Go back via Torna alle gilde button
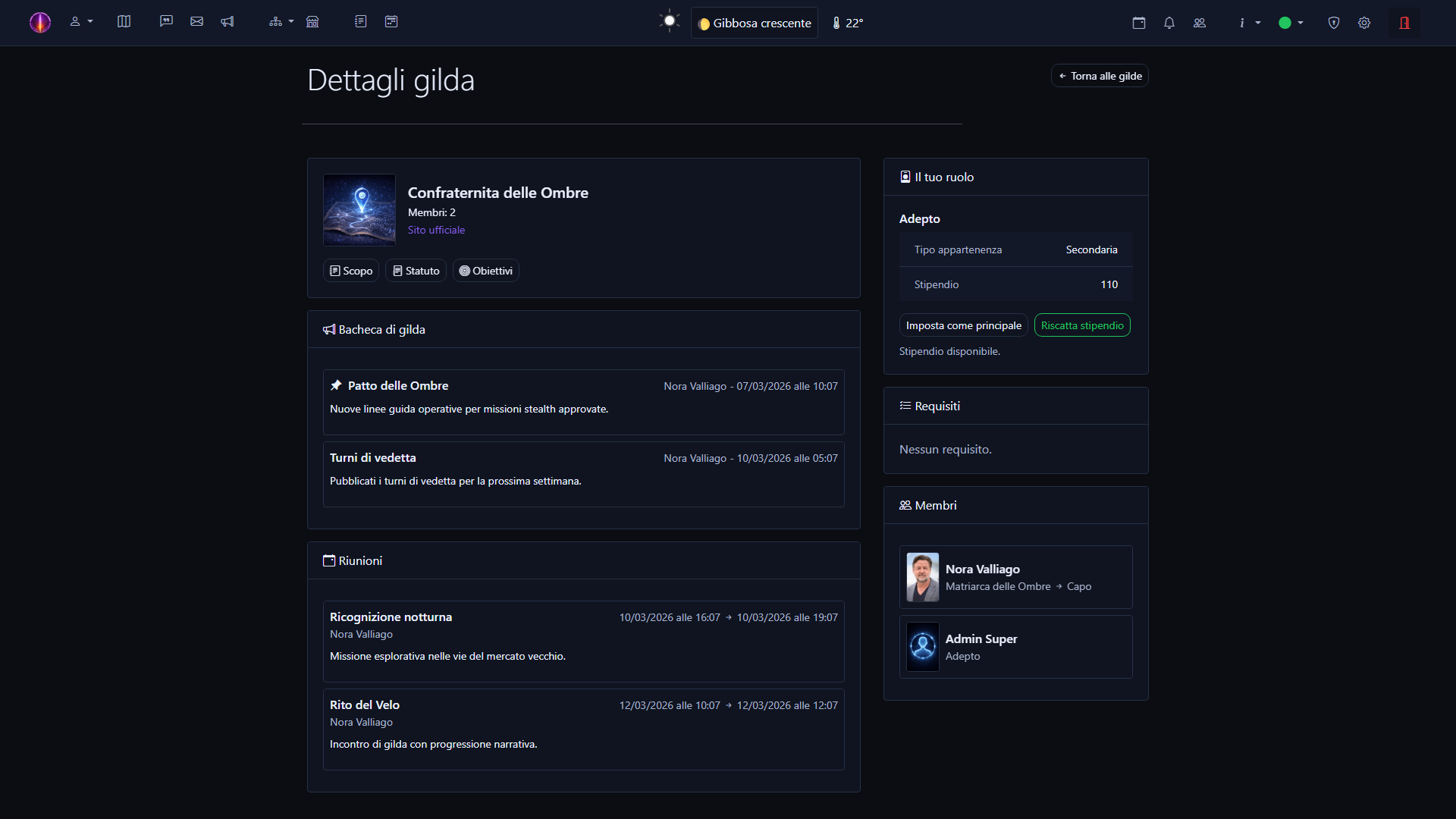 click(x=1100, y=76)
